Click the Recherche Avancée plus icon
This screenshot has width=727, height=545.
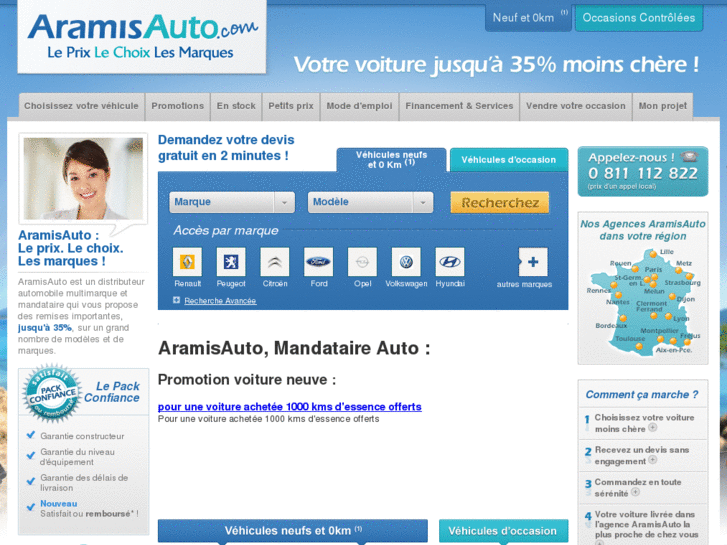pos(177,301)
